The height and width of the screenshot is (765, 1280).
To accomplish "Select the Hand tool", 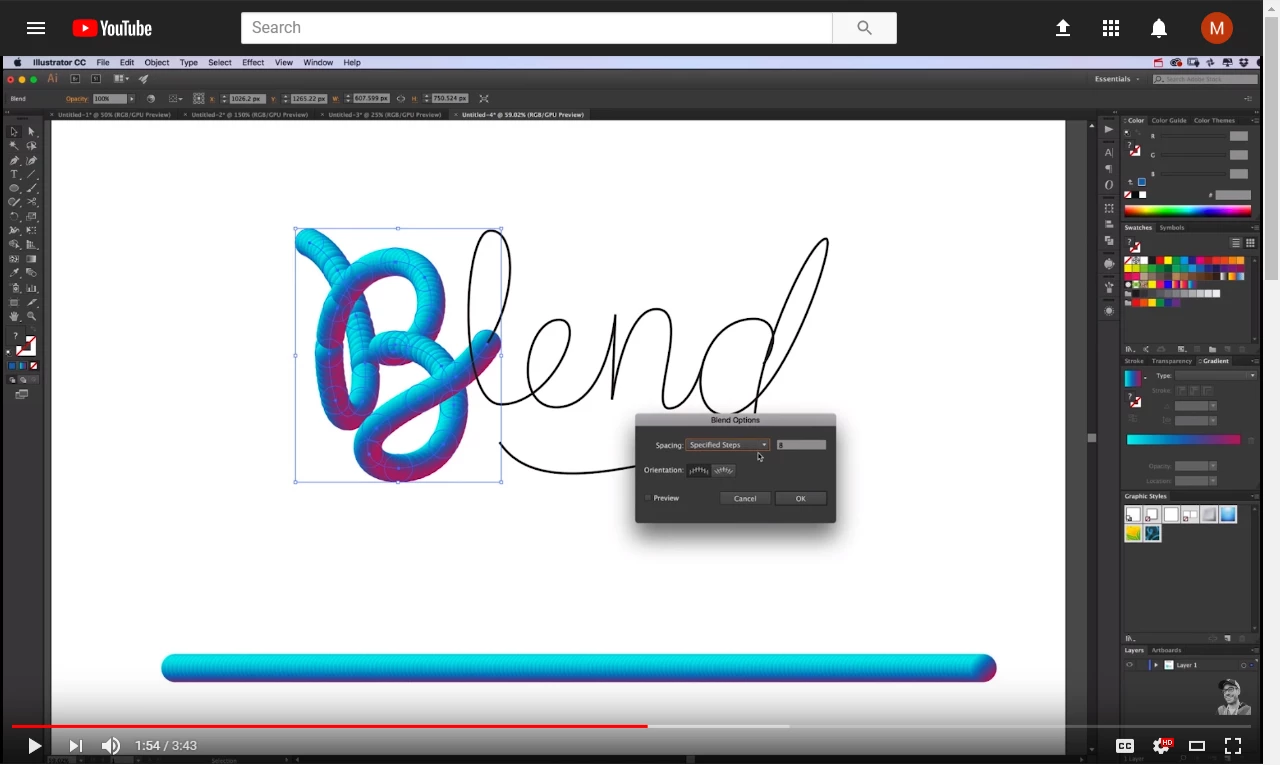I will click(x=14, y=316).
